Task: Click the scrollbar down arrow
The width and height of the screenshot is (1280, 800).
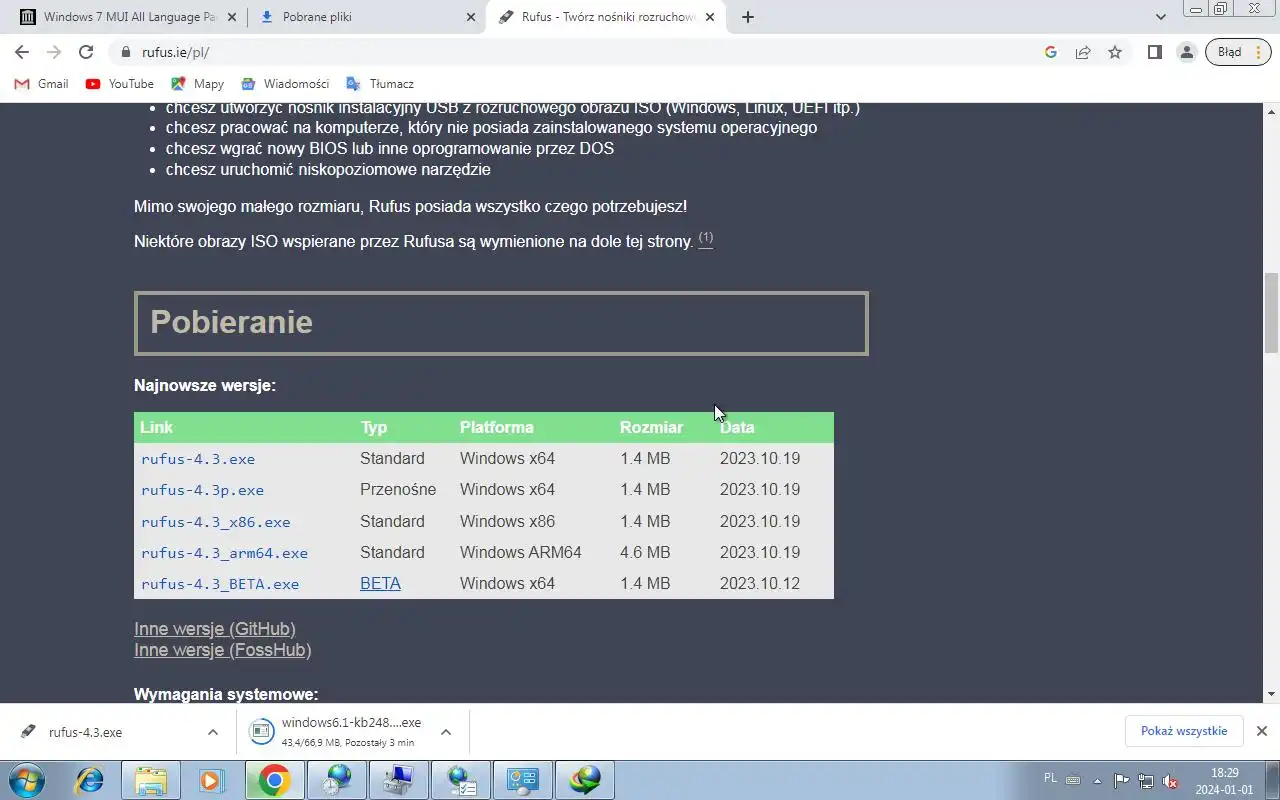Action: [1271, 694]
